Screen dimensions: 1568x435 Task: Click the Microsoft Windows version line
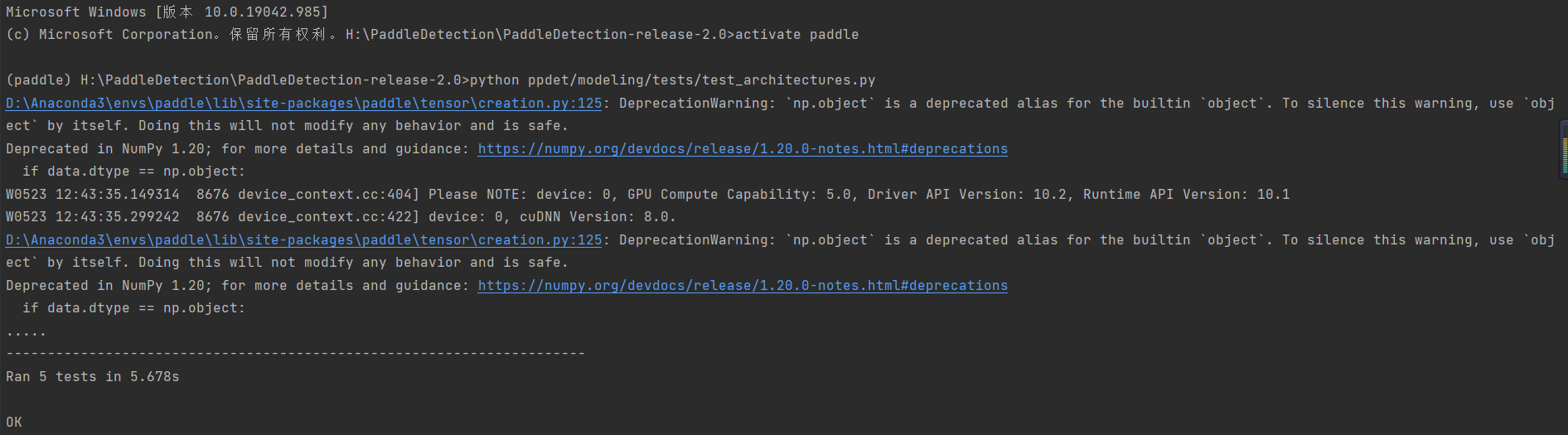[167, 12]
